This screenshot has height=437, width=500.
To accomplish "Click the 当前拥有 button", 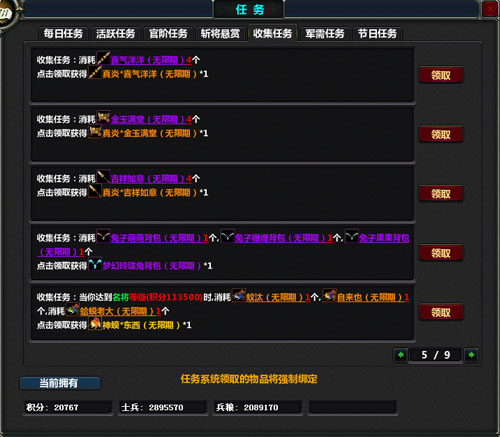I will 60,383.
